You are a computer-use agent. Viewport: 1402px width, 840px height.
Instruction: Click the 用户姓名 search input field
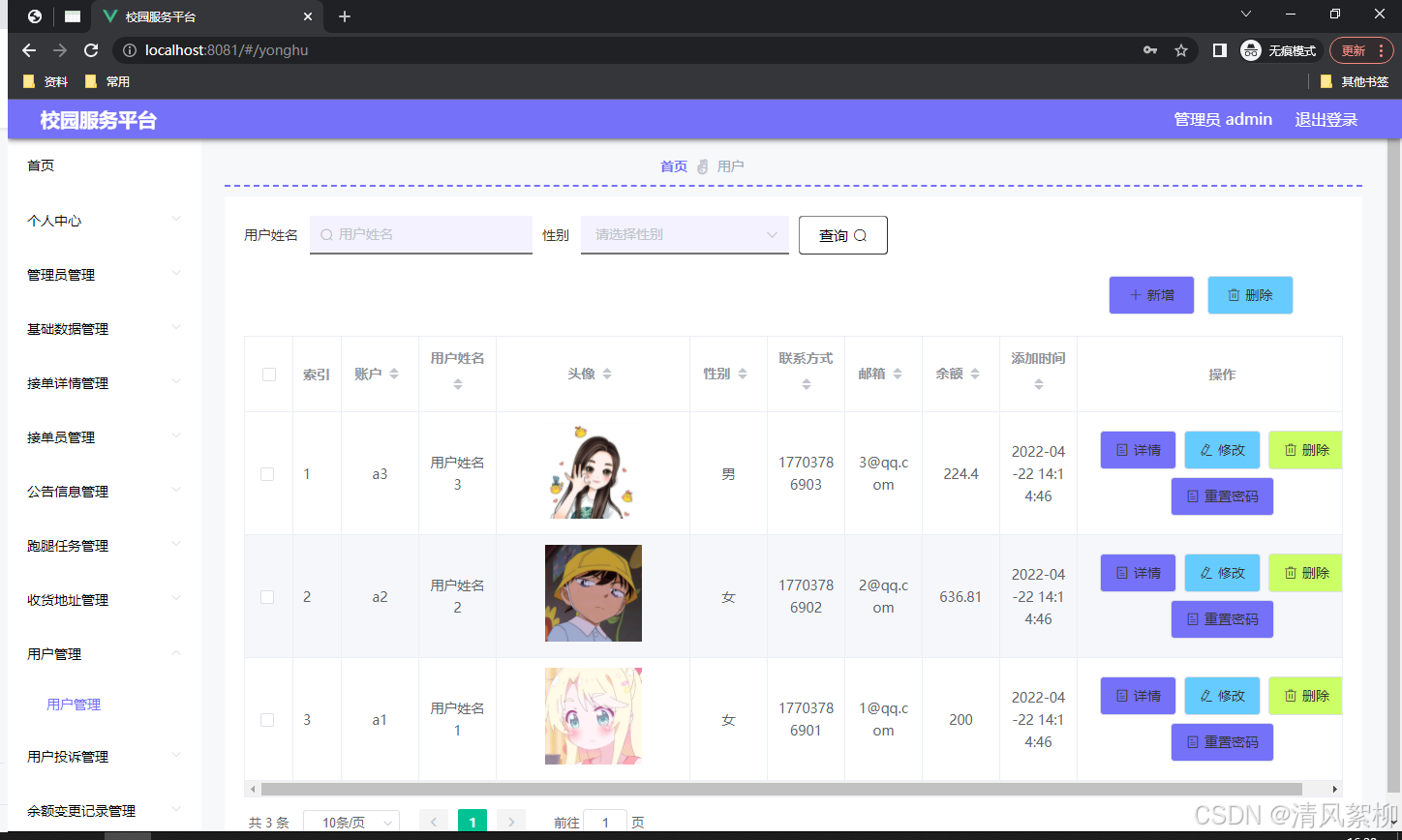pos(421,234)
